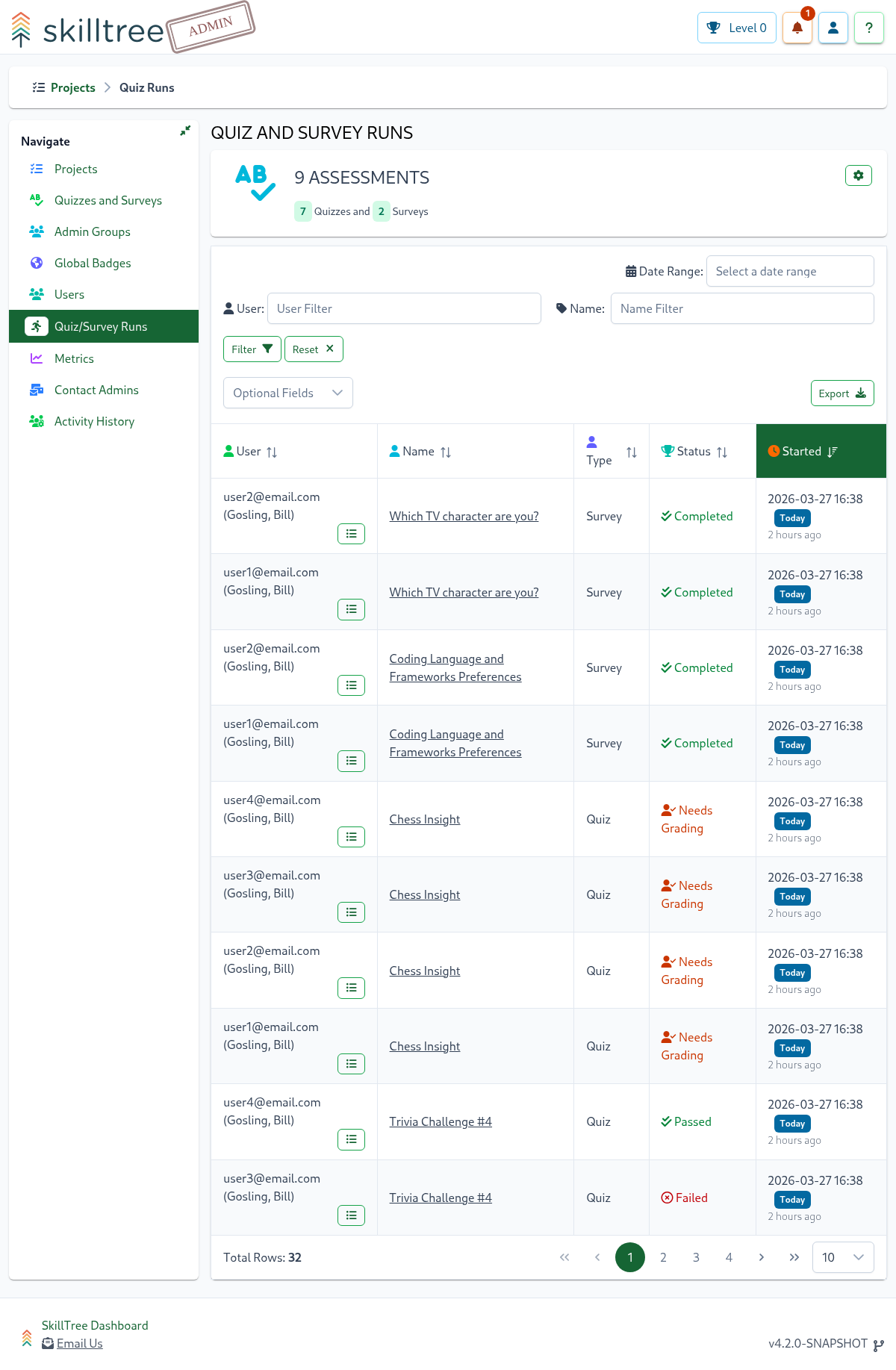Viewport: 896px width, 1370px height.
Task: Open the notifications bell icon
Action: (x=797, y=28)
